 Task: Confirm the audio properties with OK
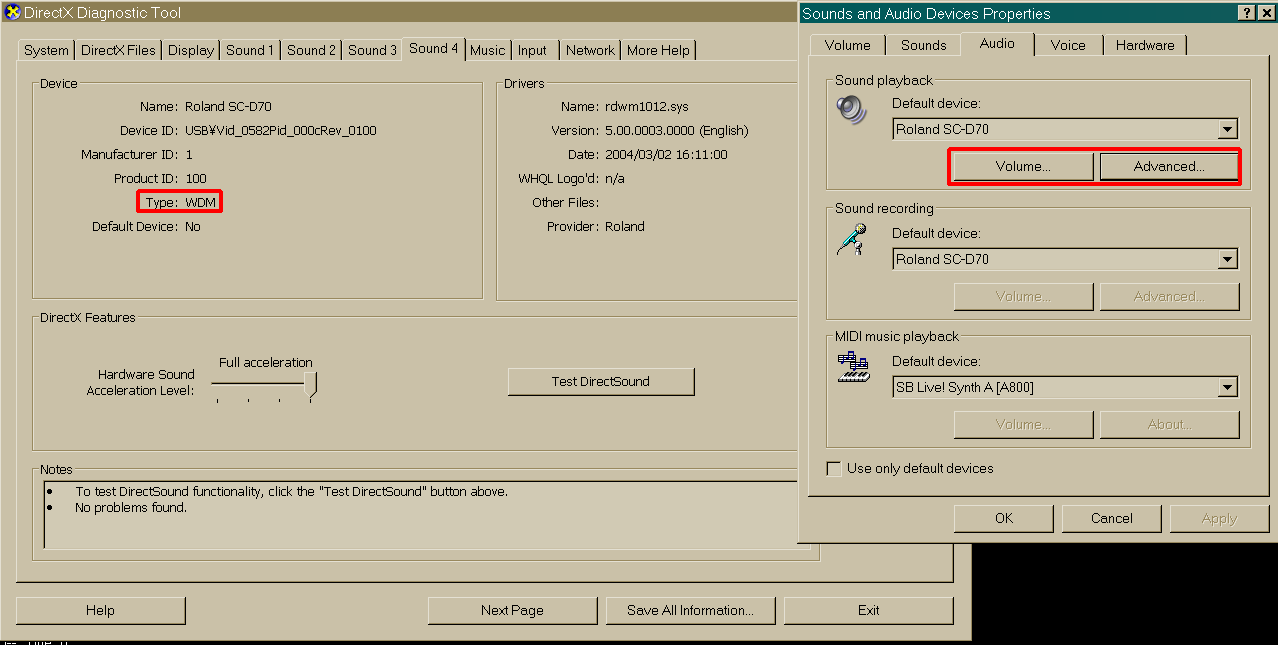(1004, 518)
